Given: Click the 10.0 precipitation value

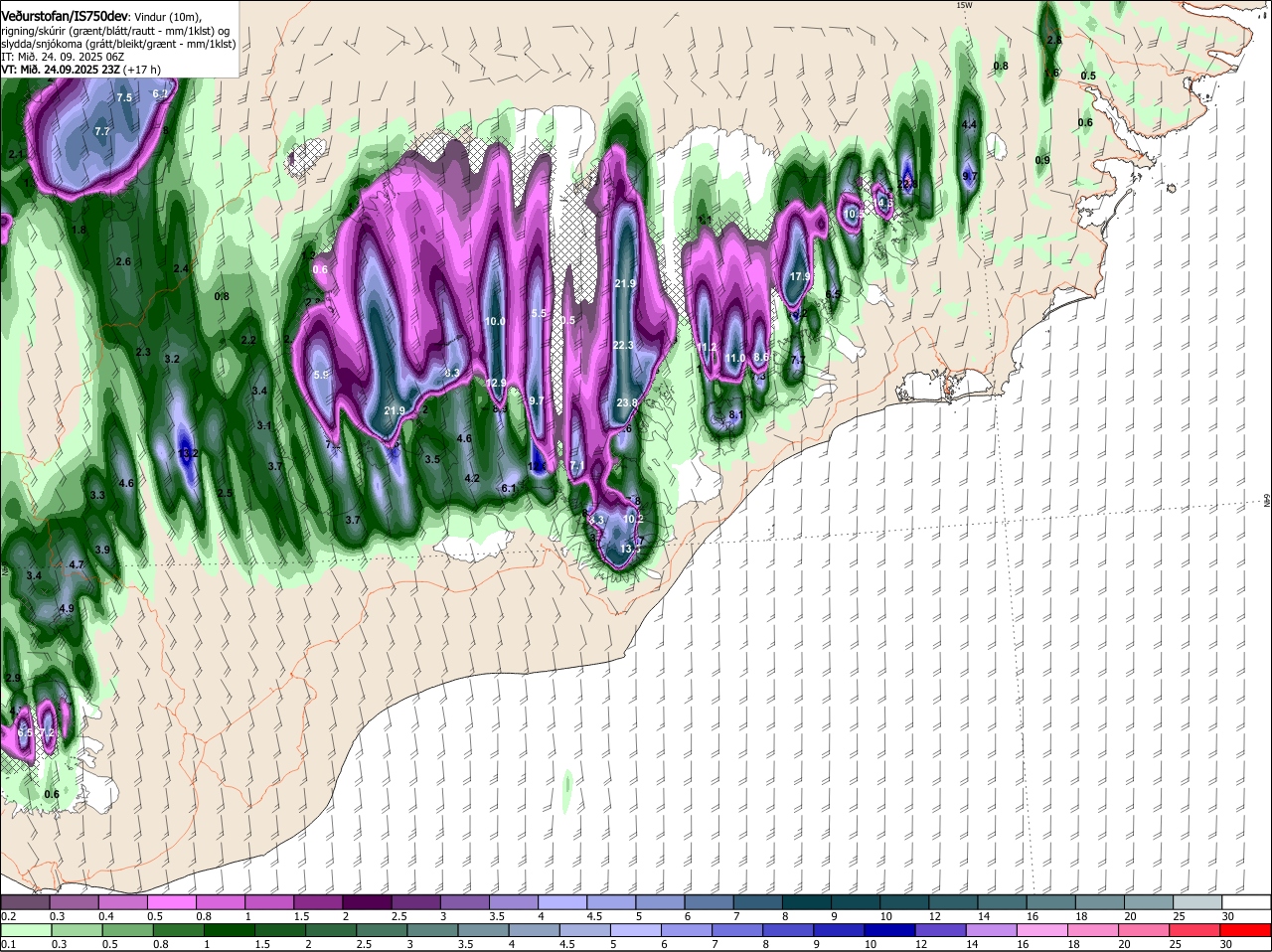Looking at the screenshot, I should pyautogui.click(x=495, y=321).
